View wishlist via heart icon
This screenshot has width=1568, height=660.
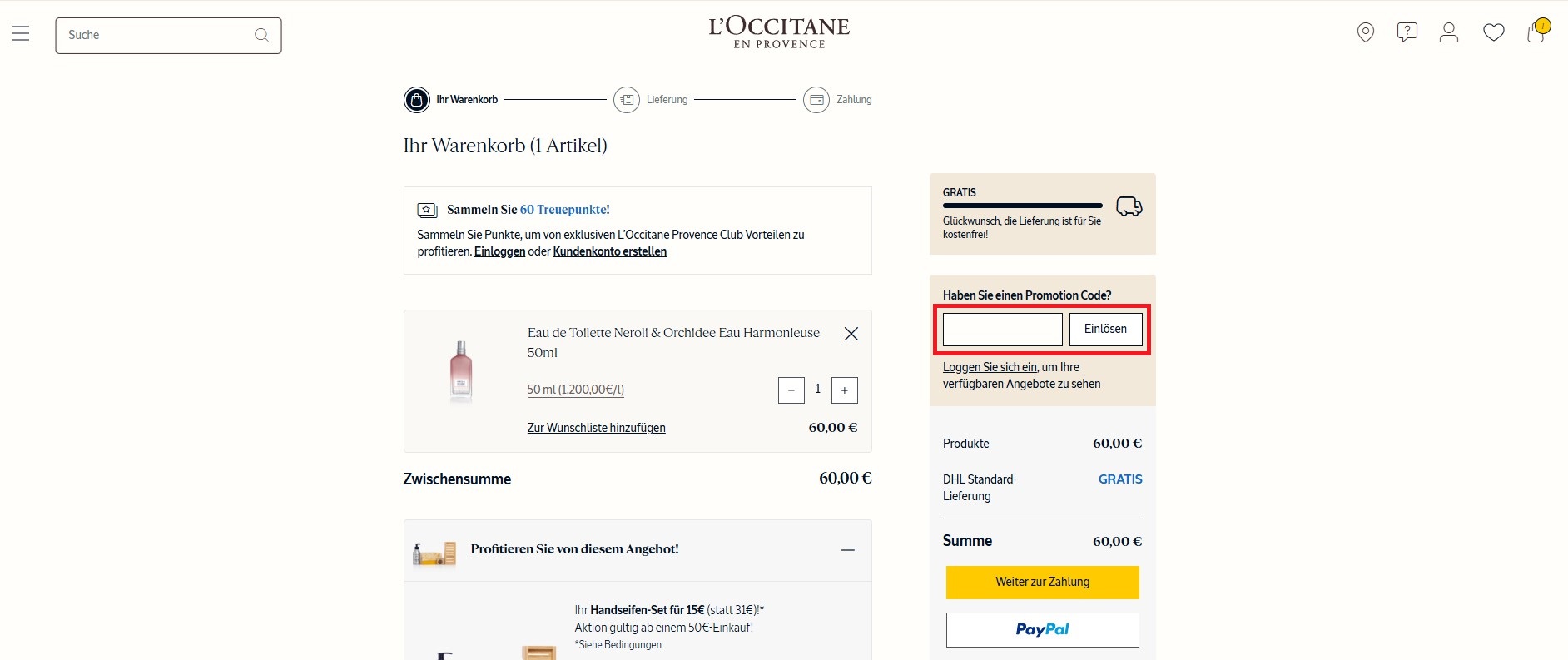click(1494, 32)
